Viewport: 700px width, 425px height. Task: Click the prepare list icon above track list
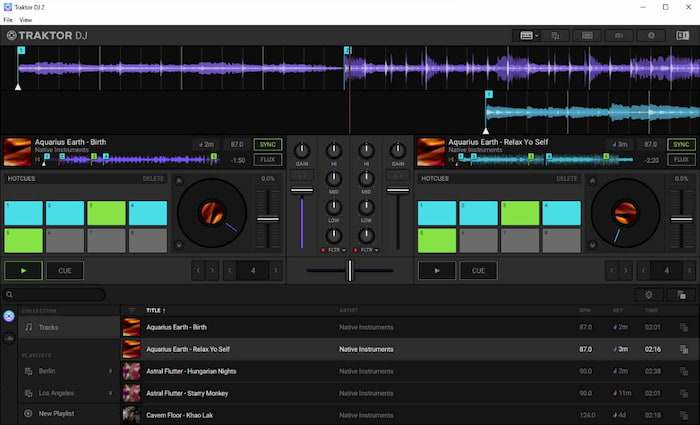[x=681, y=295]
